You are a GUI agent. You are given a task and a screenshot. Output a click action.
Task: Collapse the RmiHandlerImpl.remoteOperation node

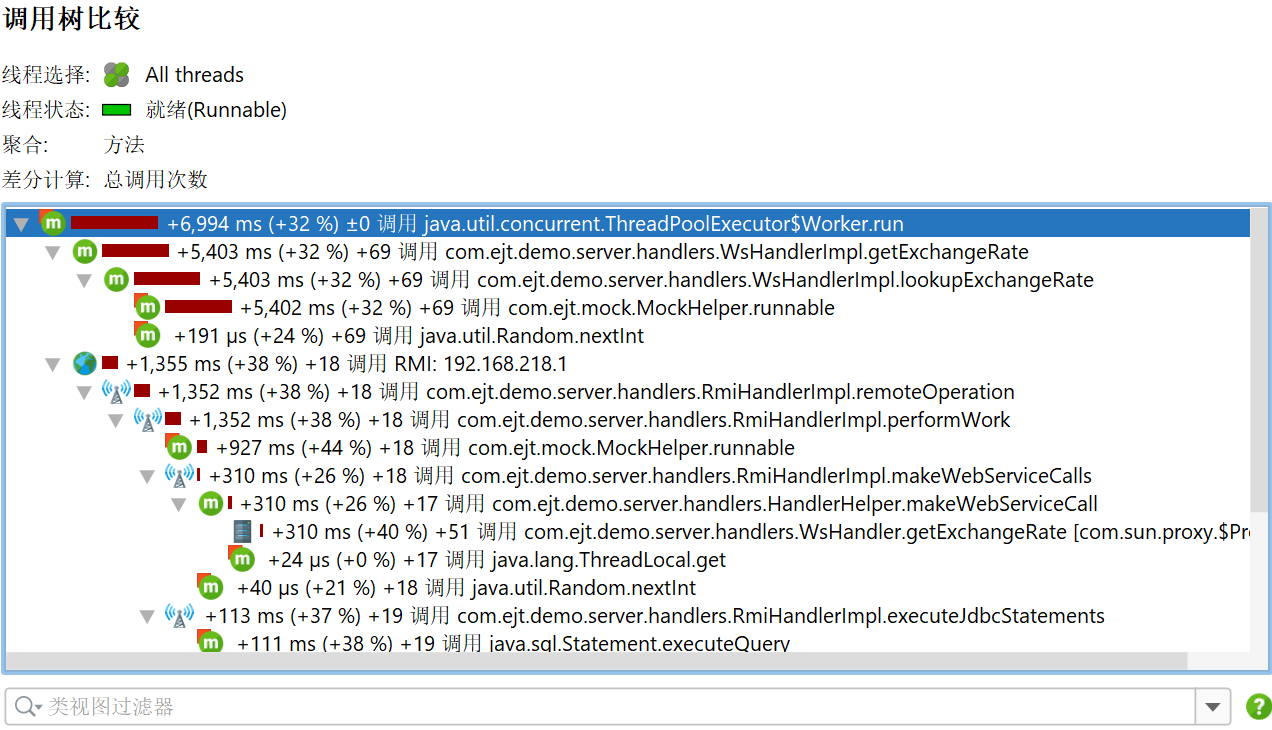coord(85,392)
